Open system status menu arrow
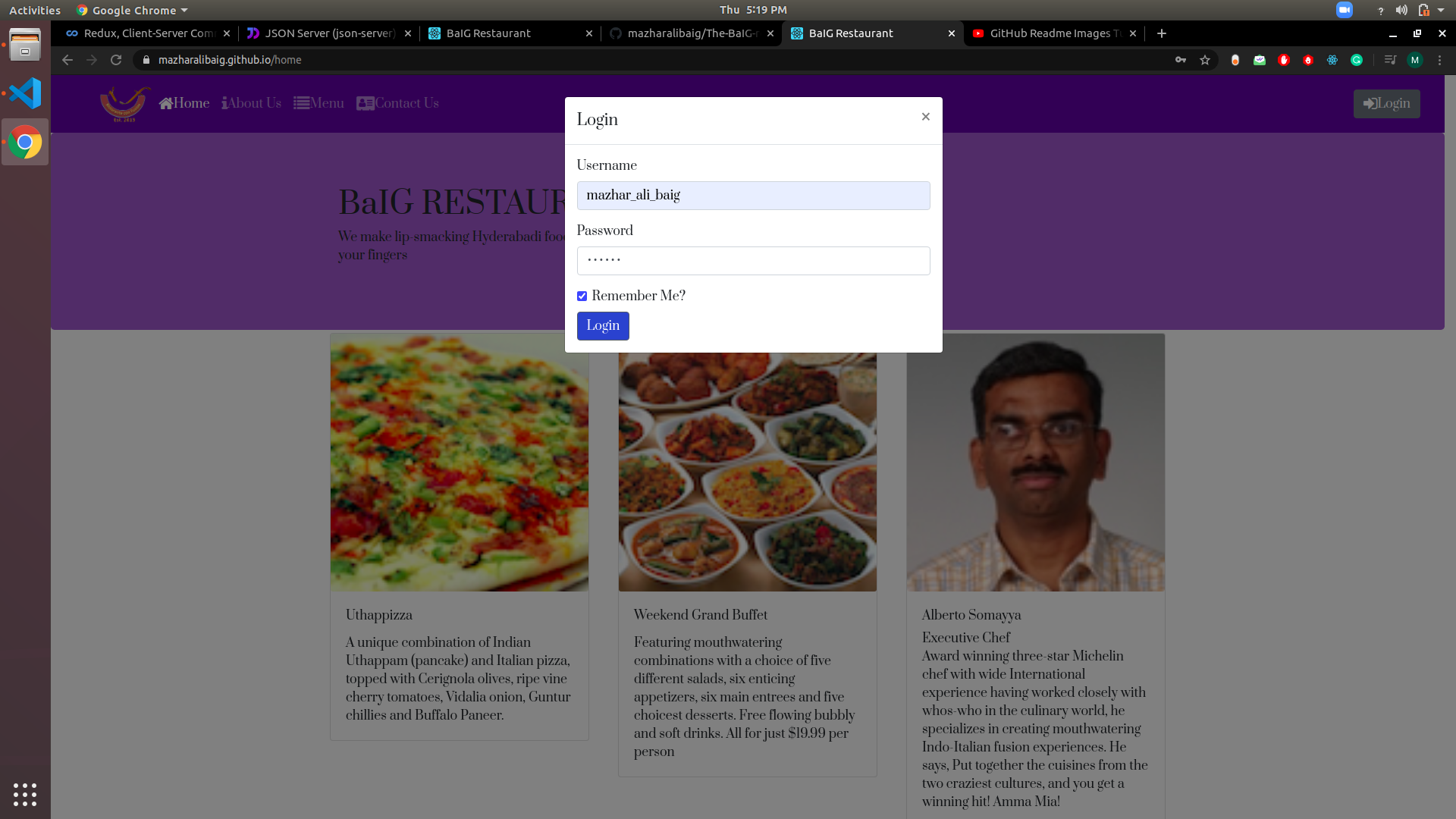The width and height of the screenshot is (1456, 819). click(x=1441, y=10)
